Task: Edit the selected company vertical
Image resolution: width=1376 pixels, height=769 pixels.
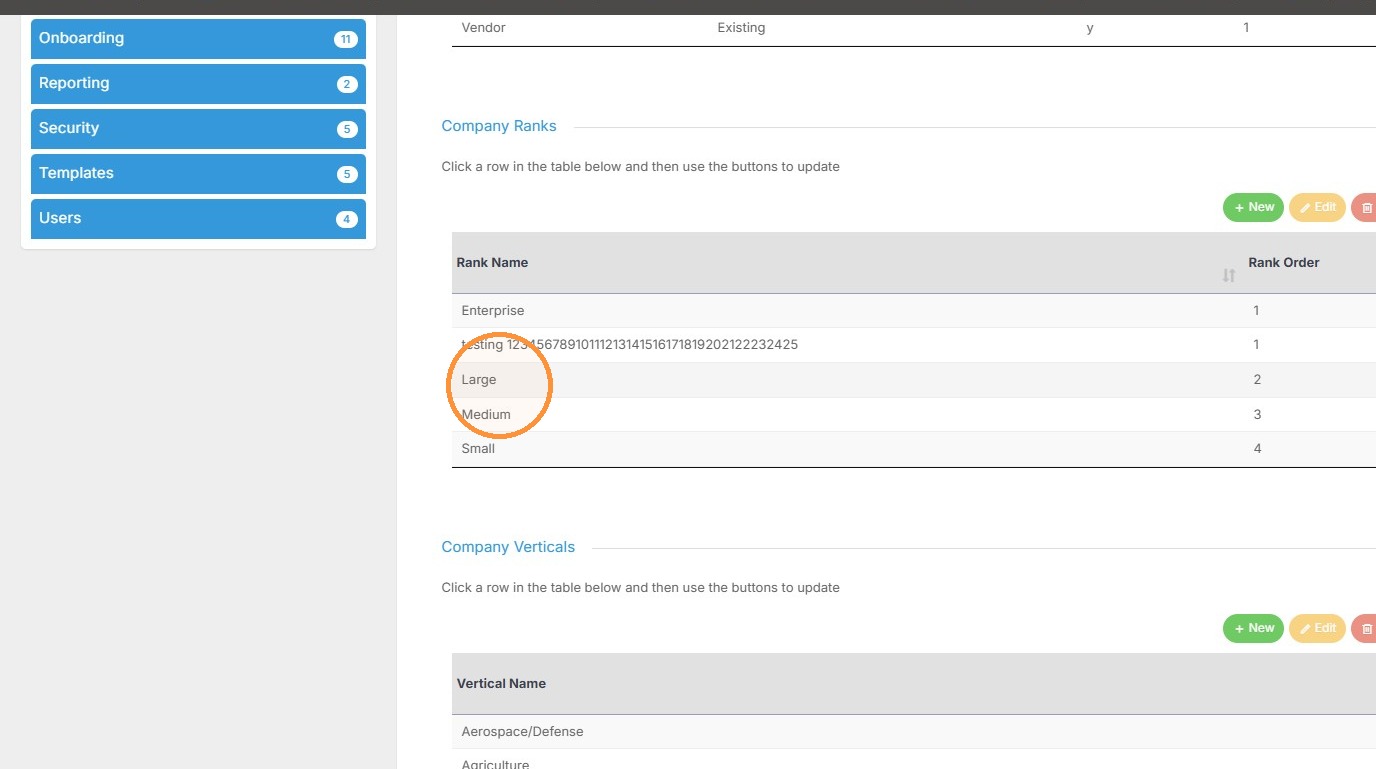Action: [1317, 628]
